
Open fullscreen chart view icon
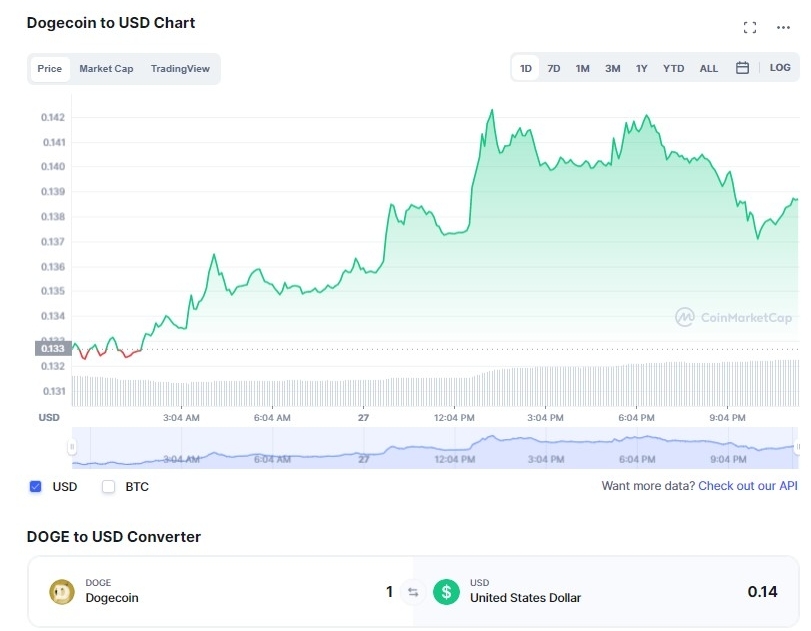(750, 27)
